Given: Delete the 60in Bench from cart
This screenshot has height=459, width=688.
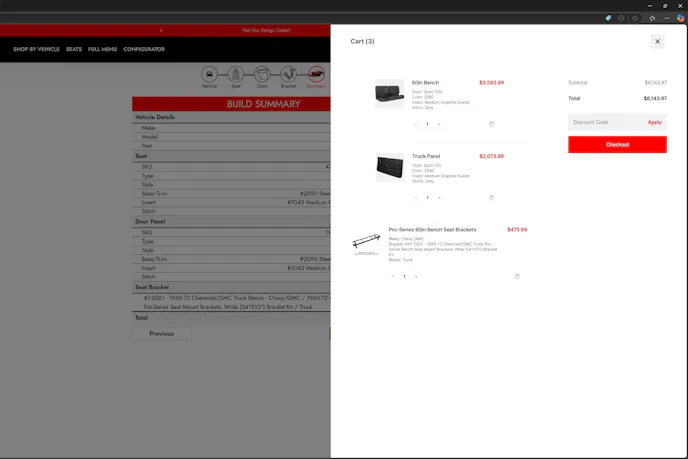Looking at the screenshot, I should (x=491, y=124).
